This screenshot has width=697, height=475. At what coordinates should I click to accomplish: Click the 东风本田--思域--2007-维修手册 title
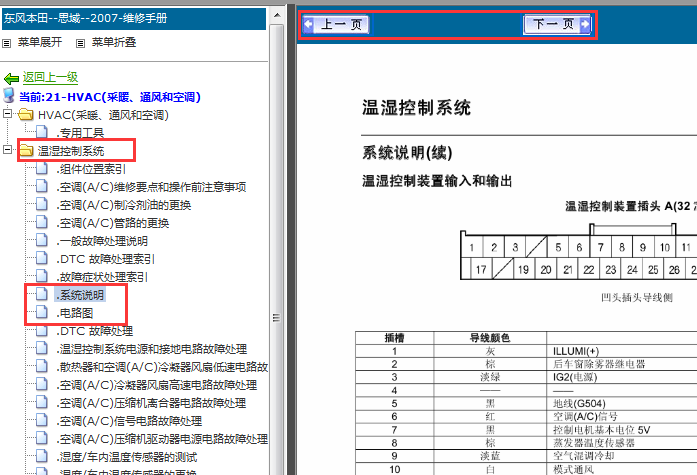(x=85, y=18)
